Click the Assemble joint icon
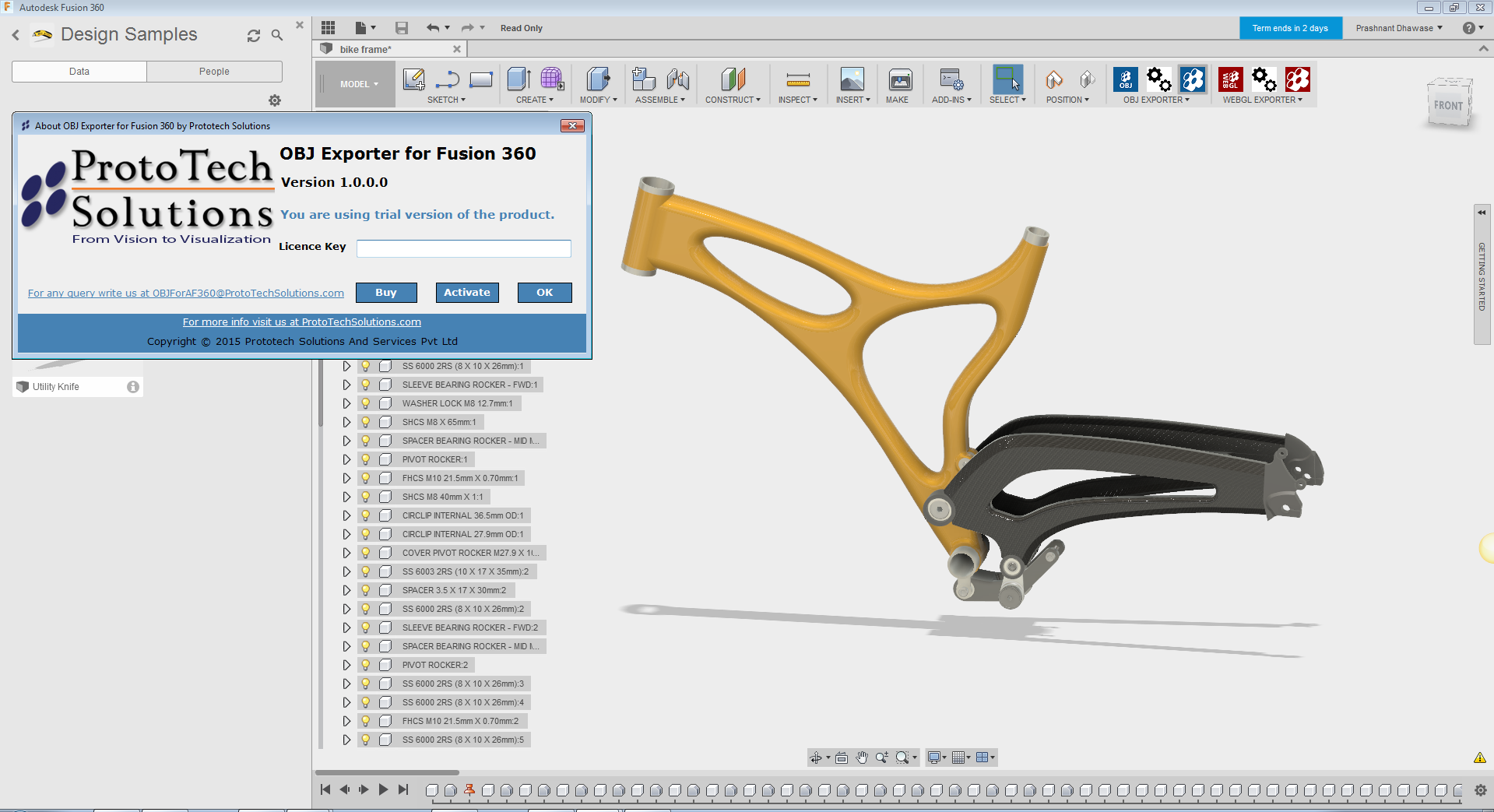1494x812 pixels. tap(678, 79)
